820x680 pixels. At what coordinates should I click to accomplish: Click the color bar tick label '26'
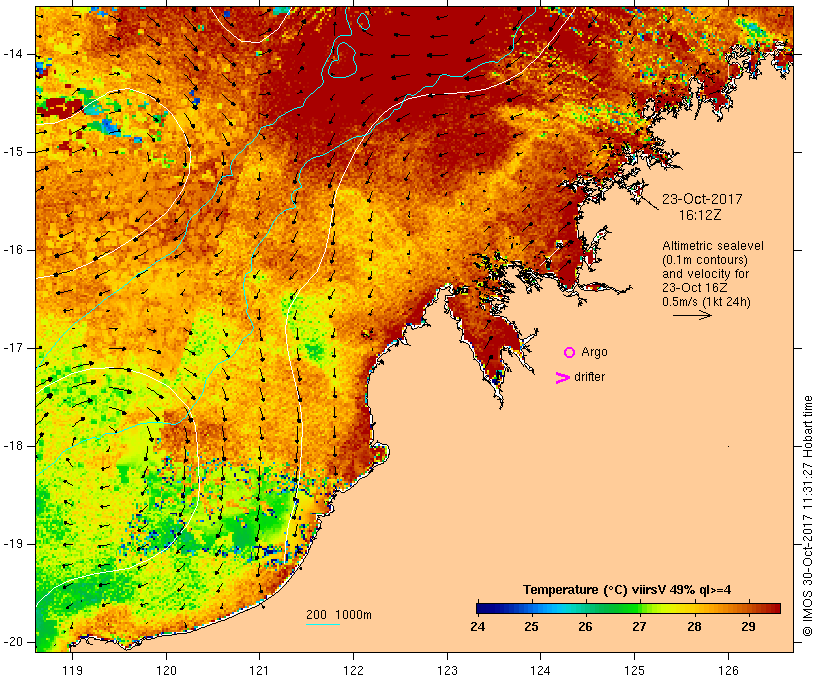coord(585,627)
